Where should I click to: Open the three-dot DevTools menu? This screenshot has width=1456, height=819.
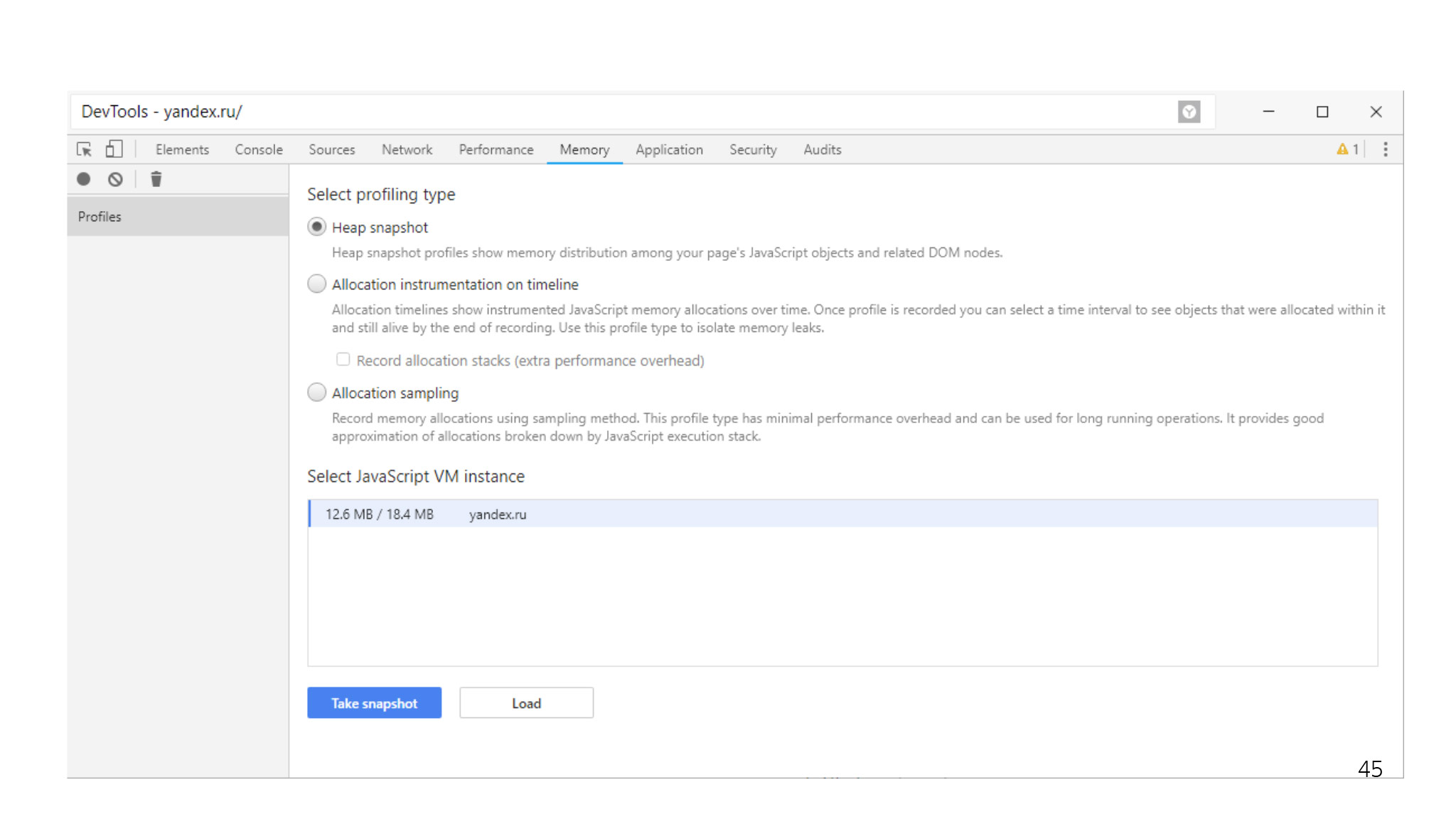(x=1385, y=149)
